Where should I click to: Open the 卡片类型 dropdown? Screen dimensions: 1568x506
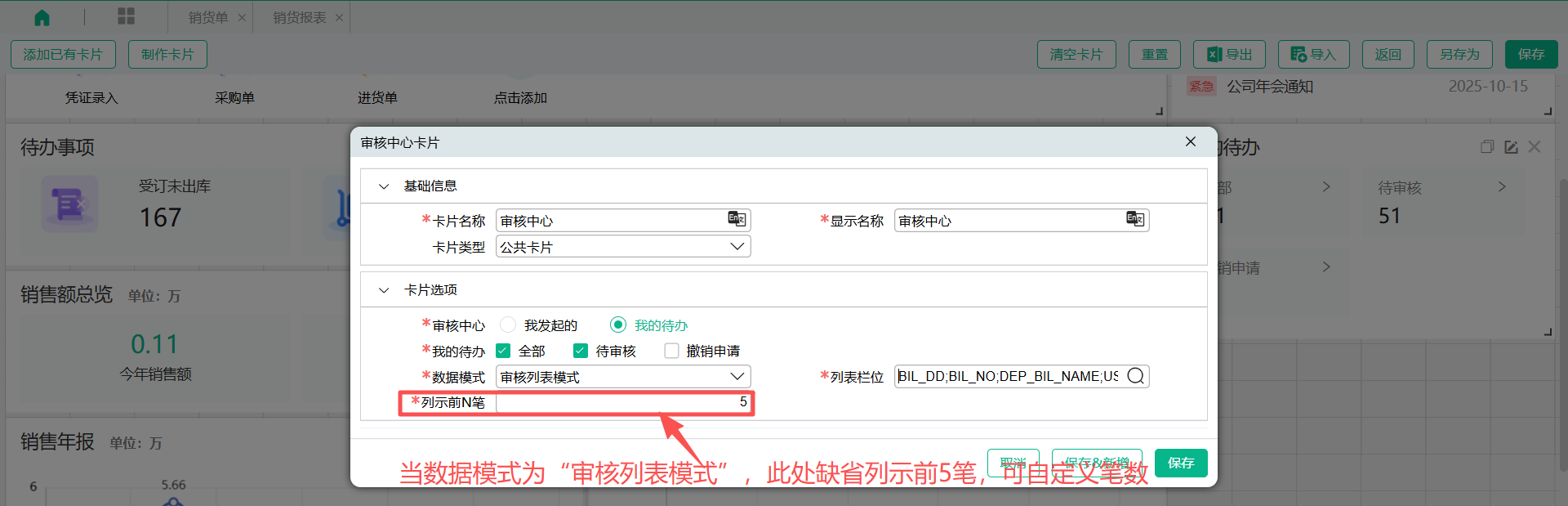[x=623, y=247]
